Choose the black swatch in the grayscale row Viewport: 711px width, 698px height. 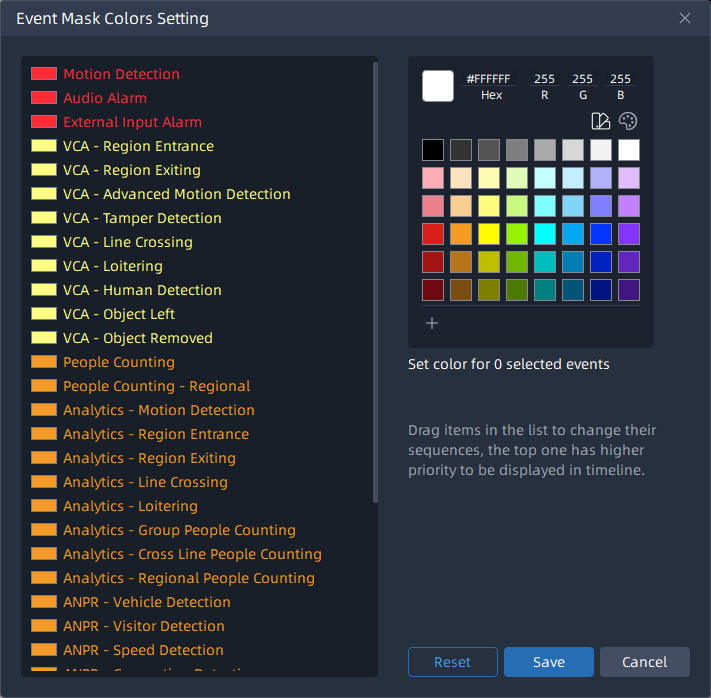click(433, 150)
